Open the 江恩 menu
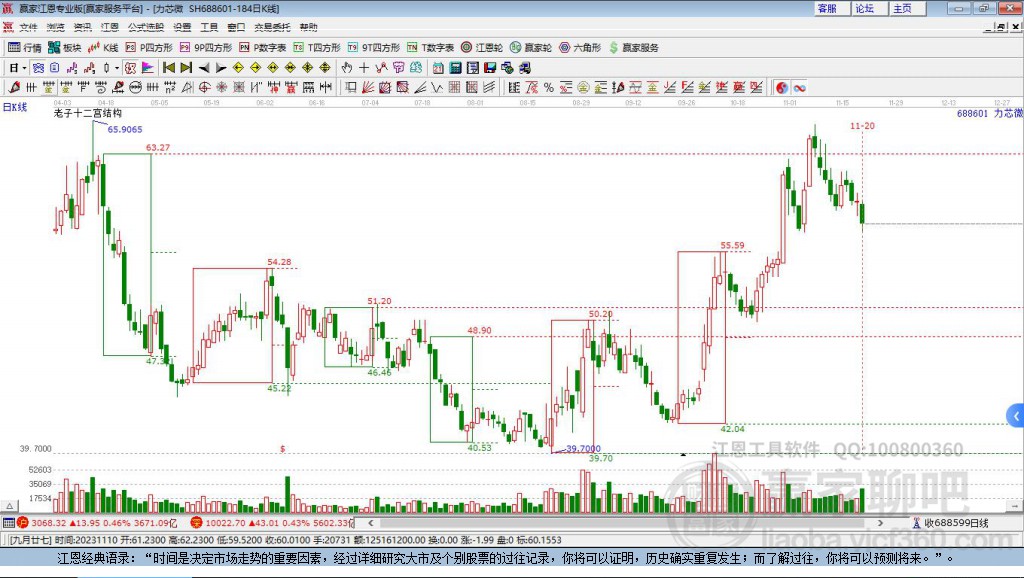The width and height of the screenshot is (1024, 578). (110, 27)
